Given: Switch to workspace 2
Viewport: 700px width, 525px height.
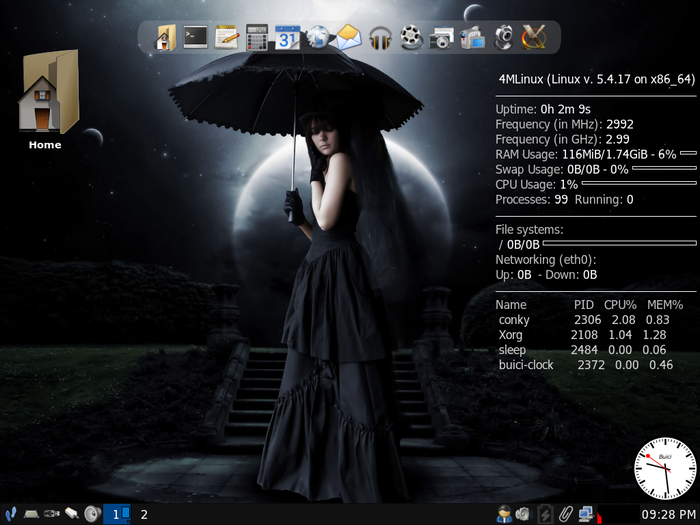Looking at the screenshot, I should (x=144, y=514).
